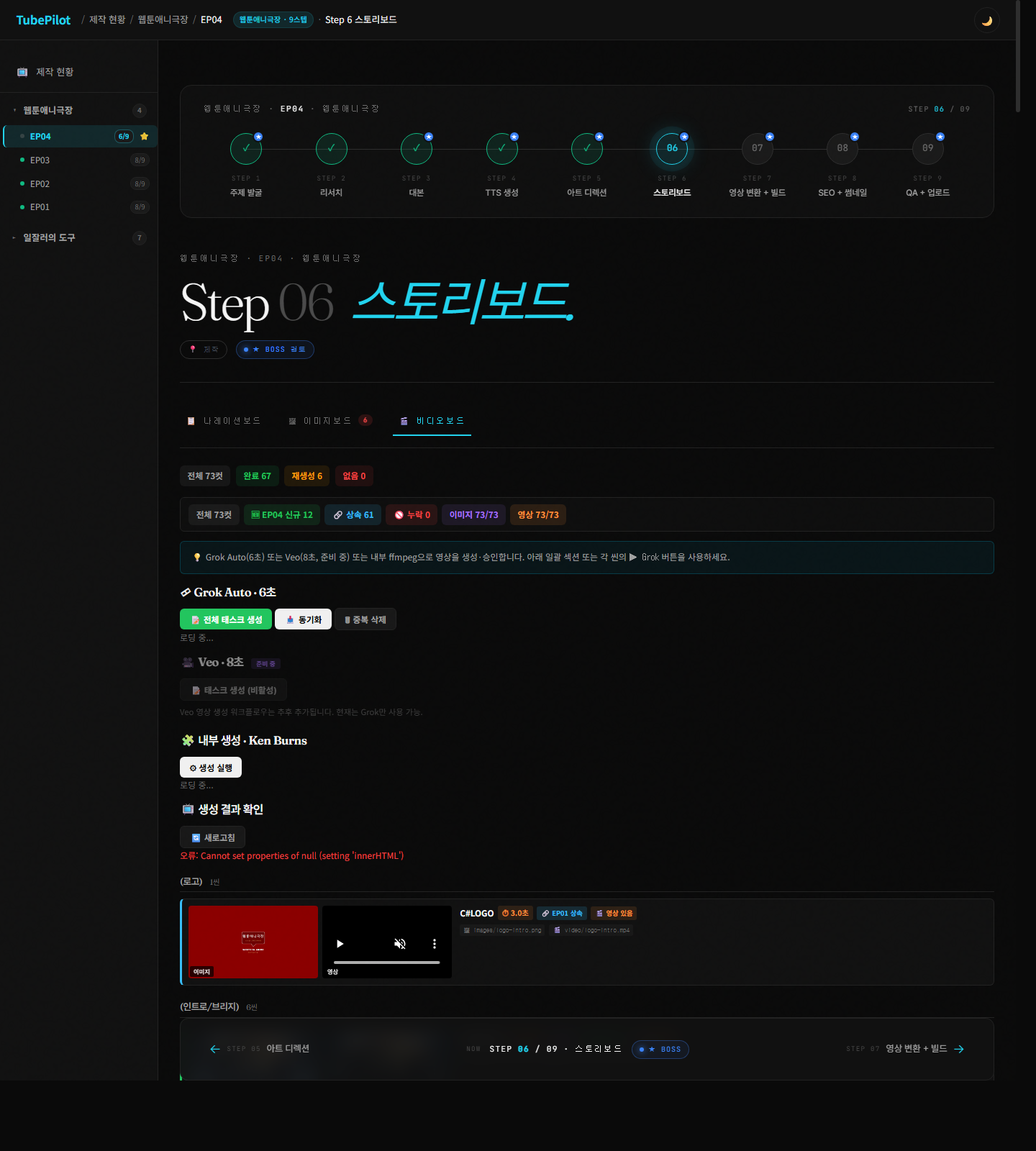Open Step 4 TTS 생성 circle
Viewport: 1036px width, 1151px height.
[x=501, y=149]
